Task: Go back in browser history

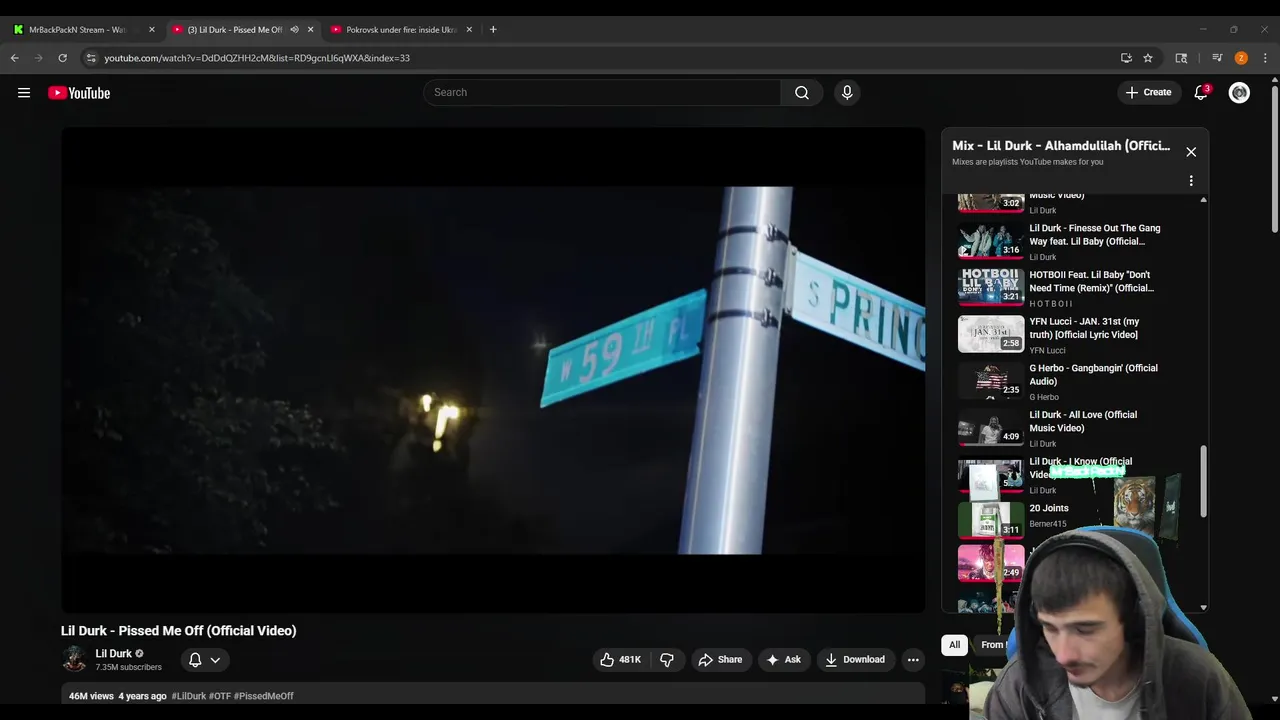Action: 15,58
